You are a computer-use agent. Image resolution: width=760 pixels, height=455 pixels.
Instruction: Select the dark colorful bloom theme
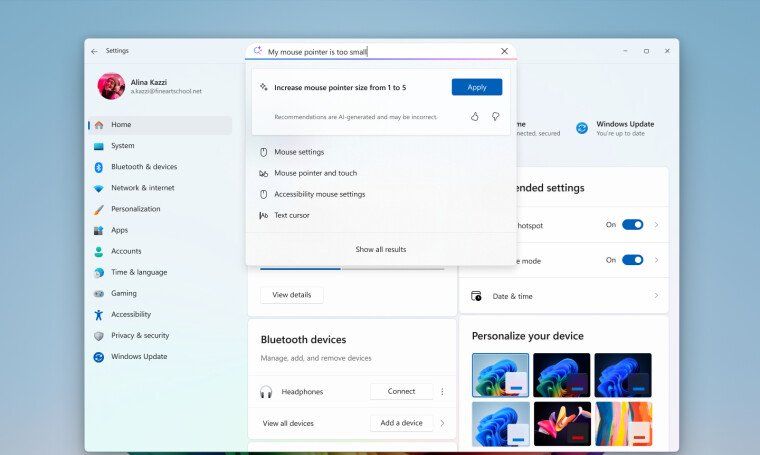click(x=562, y=375)
